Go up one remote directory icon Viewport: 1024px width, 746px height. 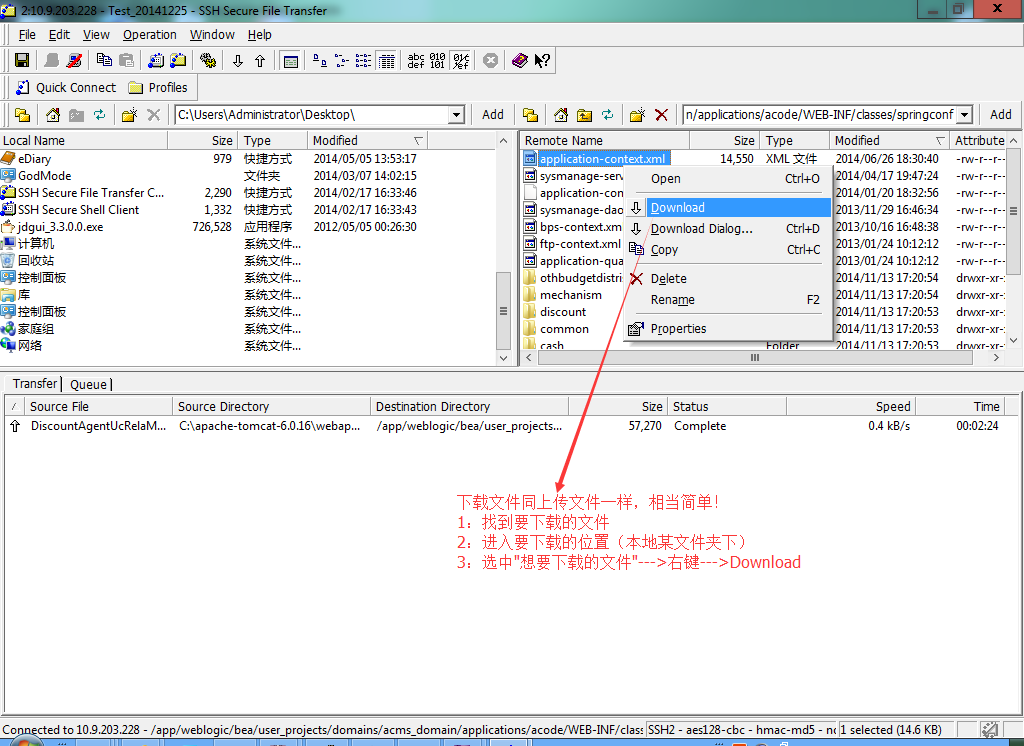[584, 115]
